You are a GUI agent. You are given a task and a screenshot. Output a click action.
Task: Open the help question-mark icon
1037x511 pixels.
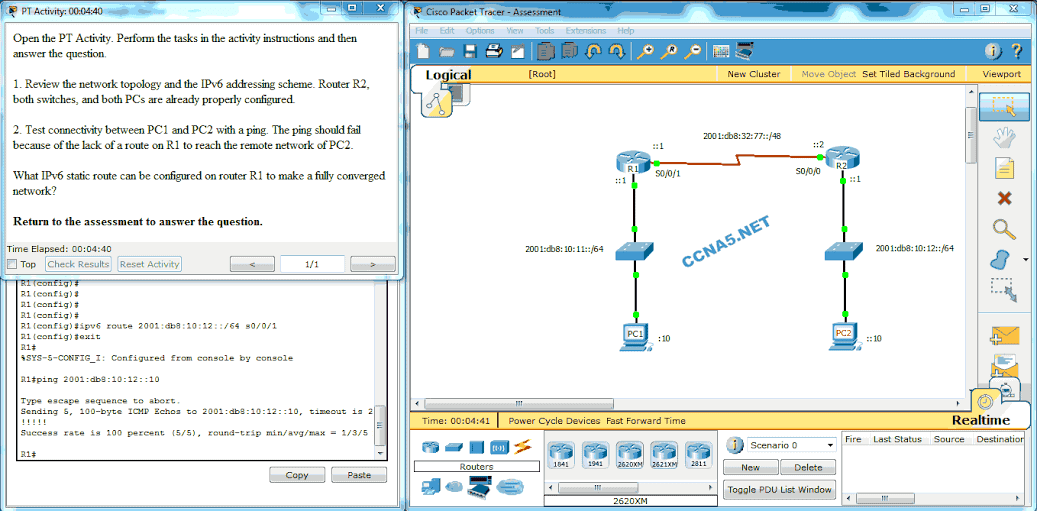[x=1017, y=52]
